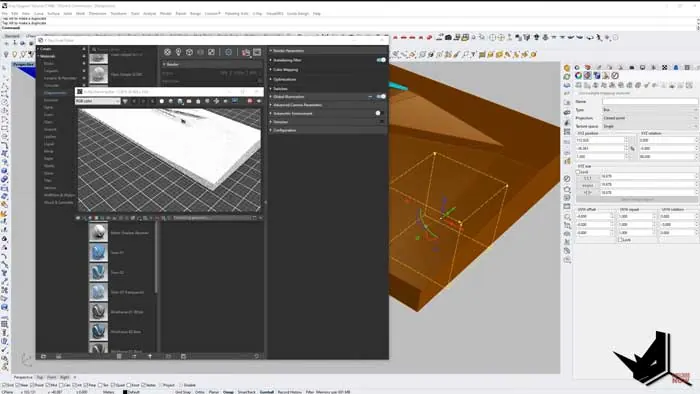Click the crossed-circle icon in properties panel second row

(615, 76)
